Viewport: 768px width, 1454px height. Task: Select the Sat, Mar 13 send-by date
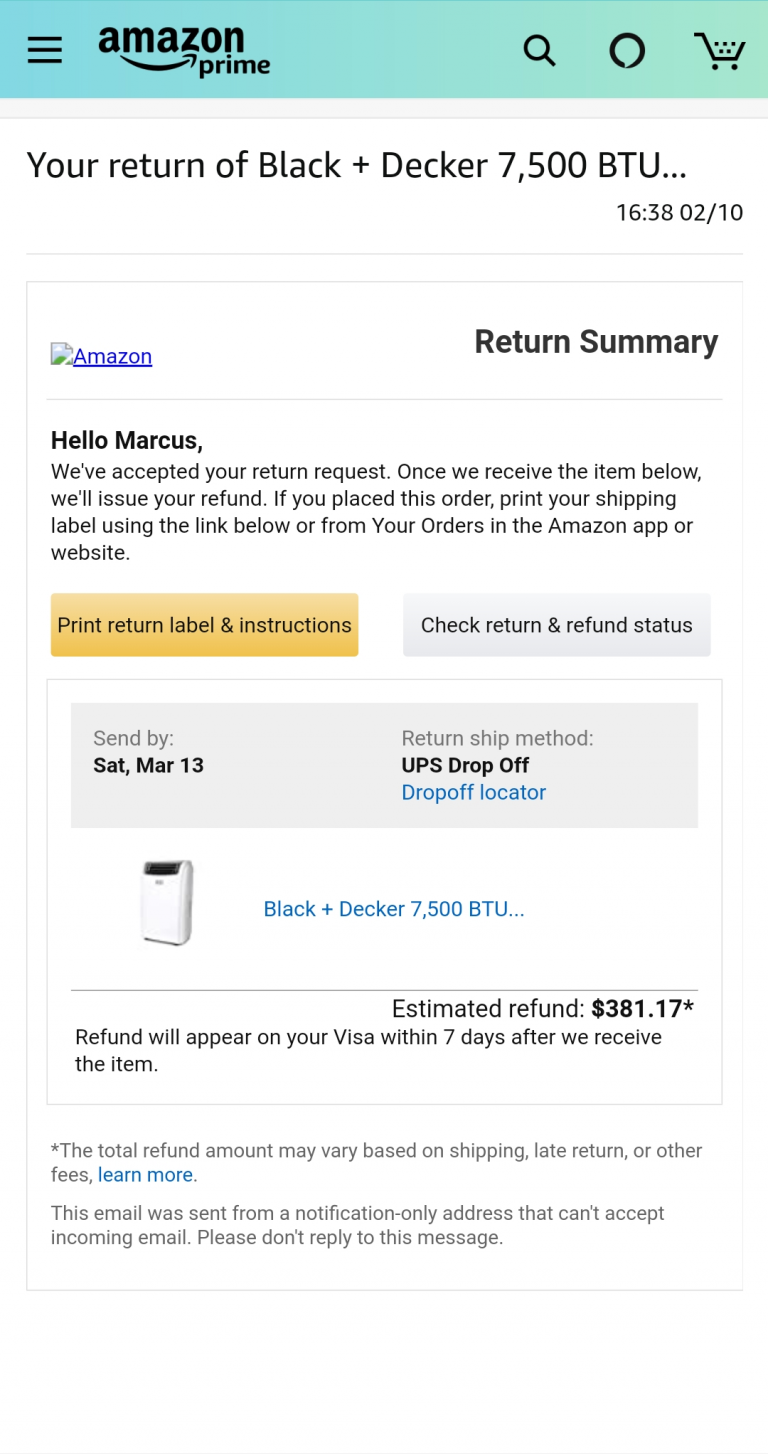tap(148, 765)
